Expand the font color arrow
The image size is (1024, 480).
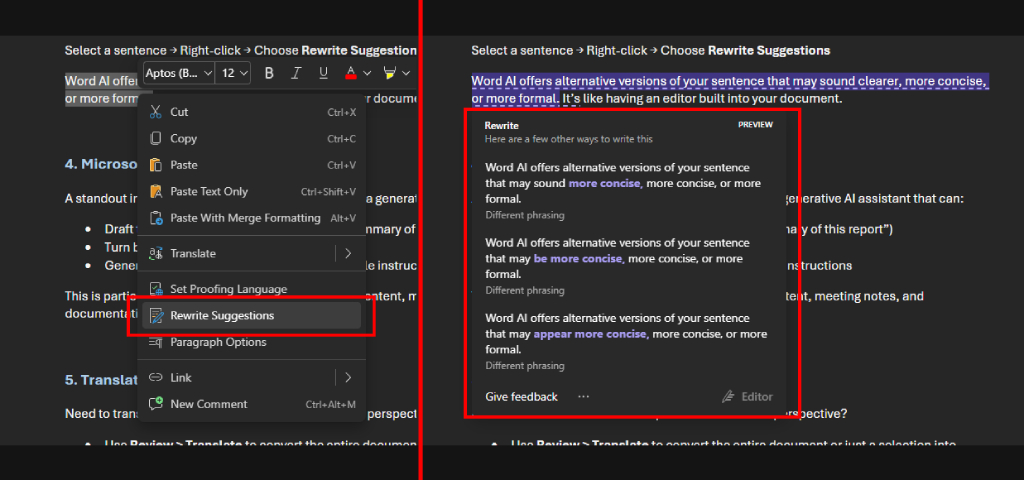367,72
